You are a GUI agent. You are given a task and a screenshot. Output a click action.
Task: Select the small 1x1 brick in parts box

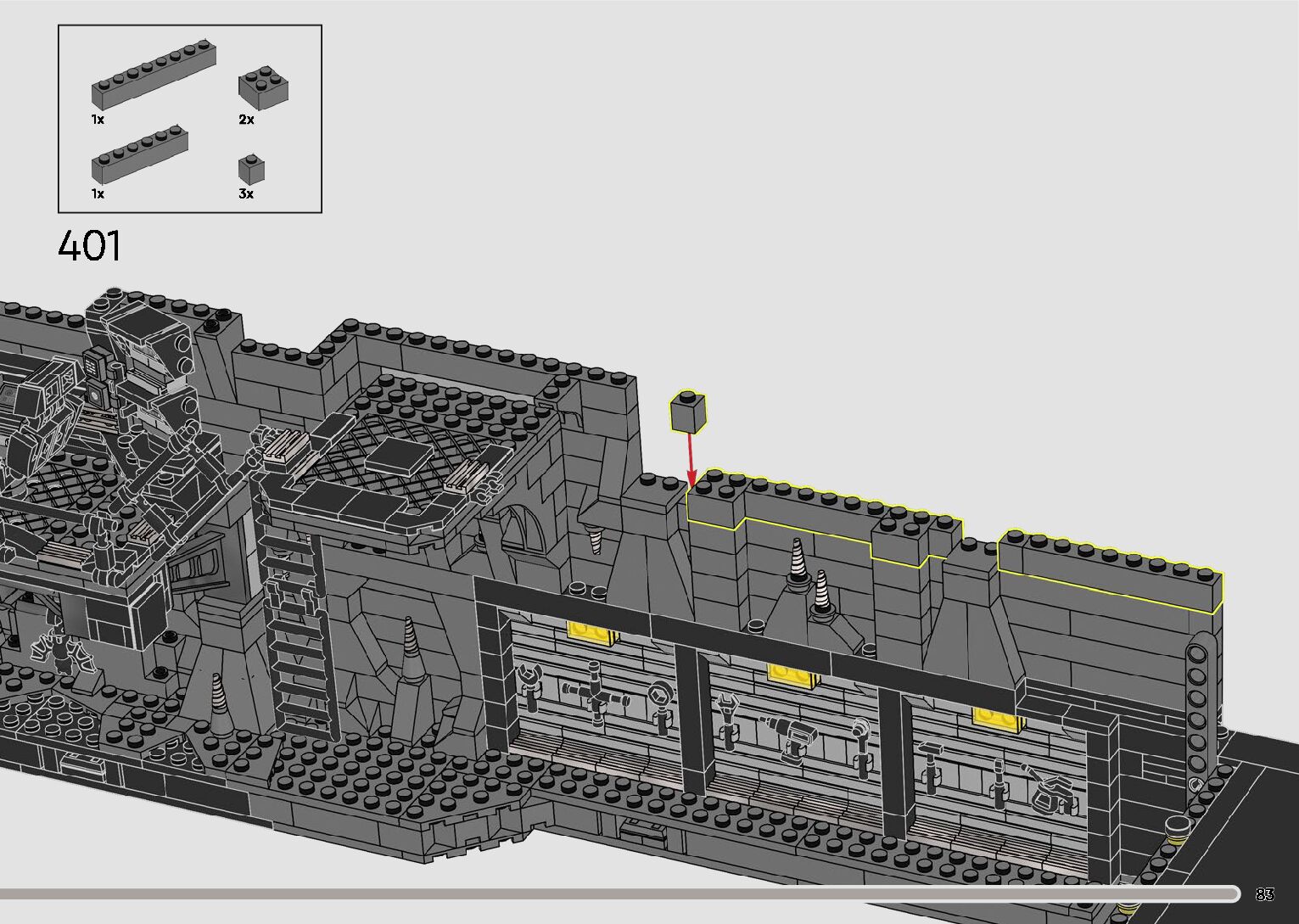coord(251,170)
